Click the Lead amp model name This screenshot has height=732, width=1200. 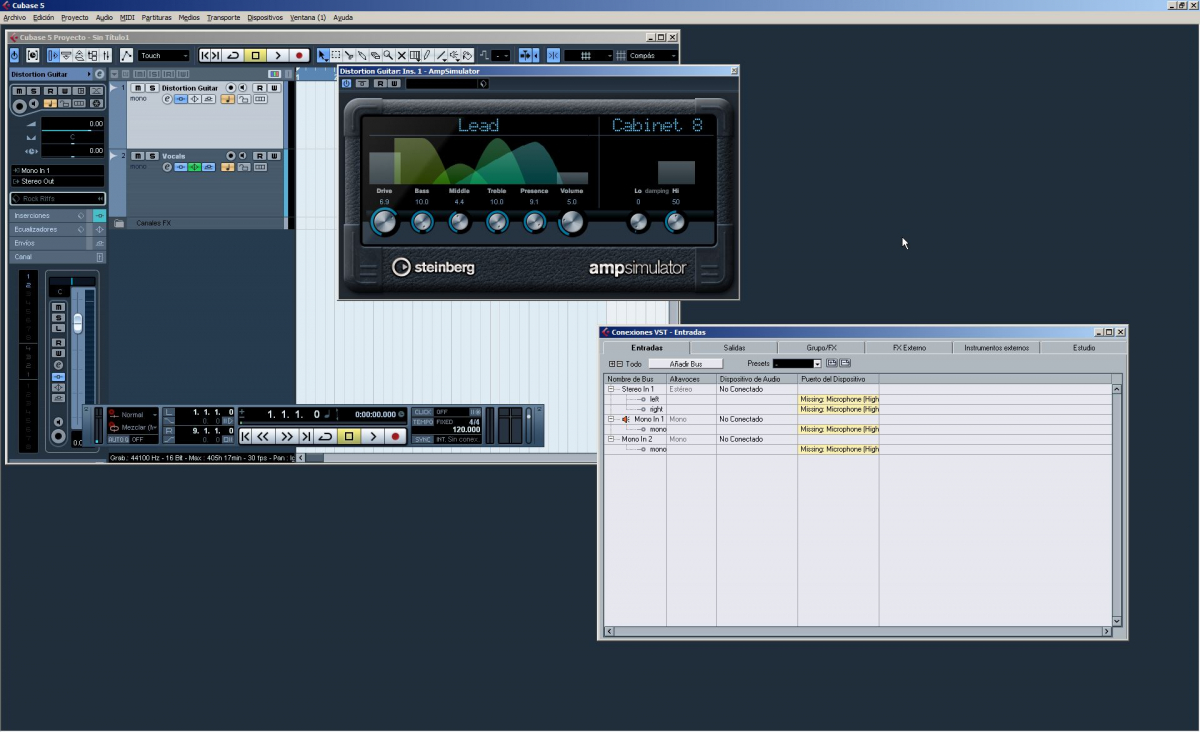[x=478, y=125]
